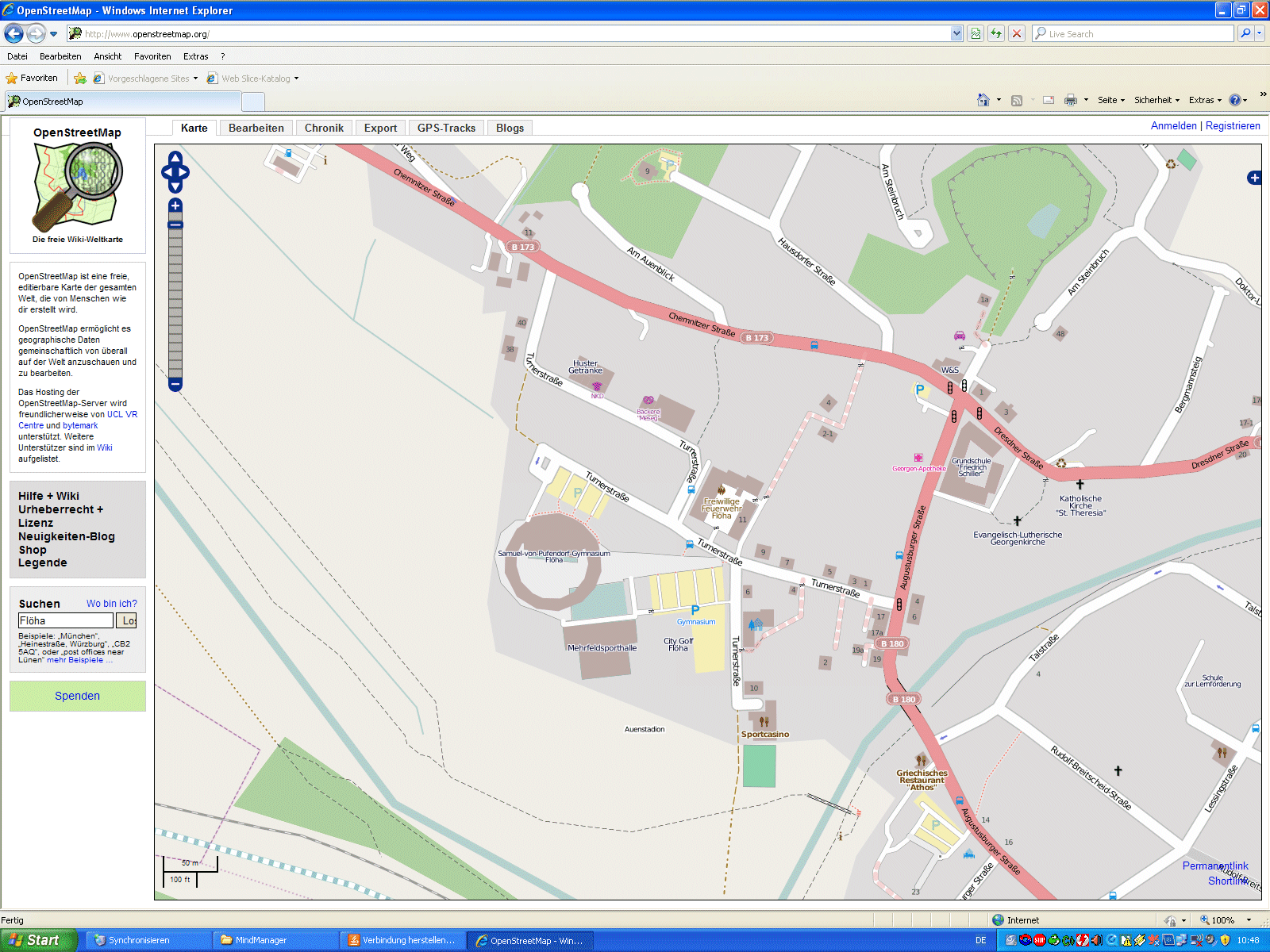Expand the address bar URL history dropdown

(x=956, y=33)
